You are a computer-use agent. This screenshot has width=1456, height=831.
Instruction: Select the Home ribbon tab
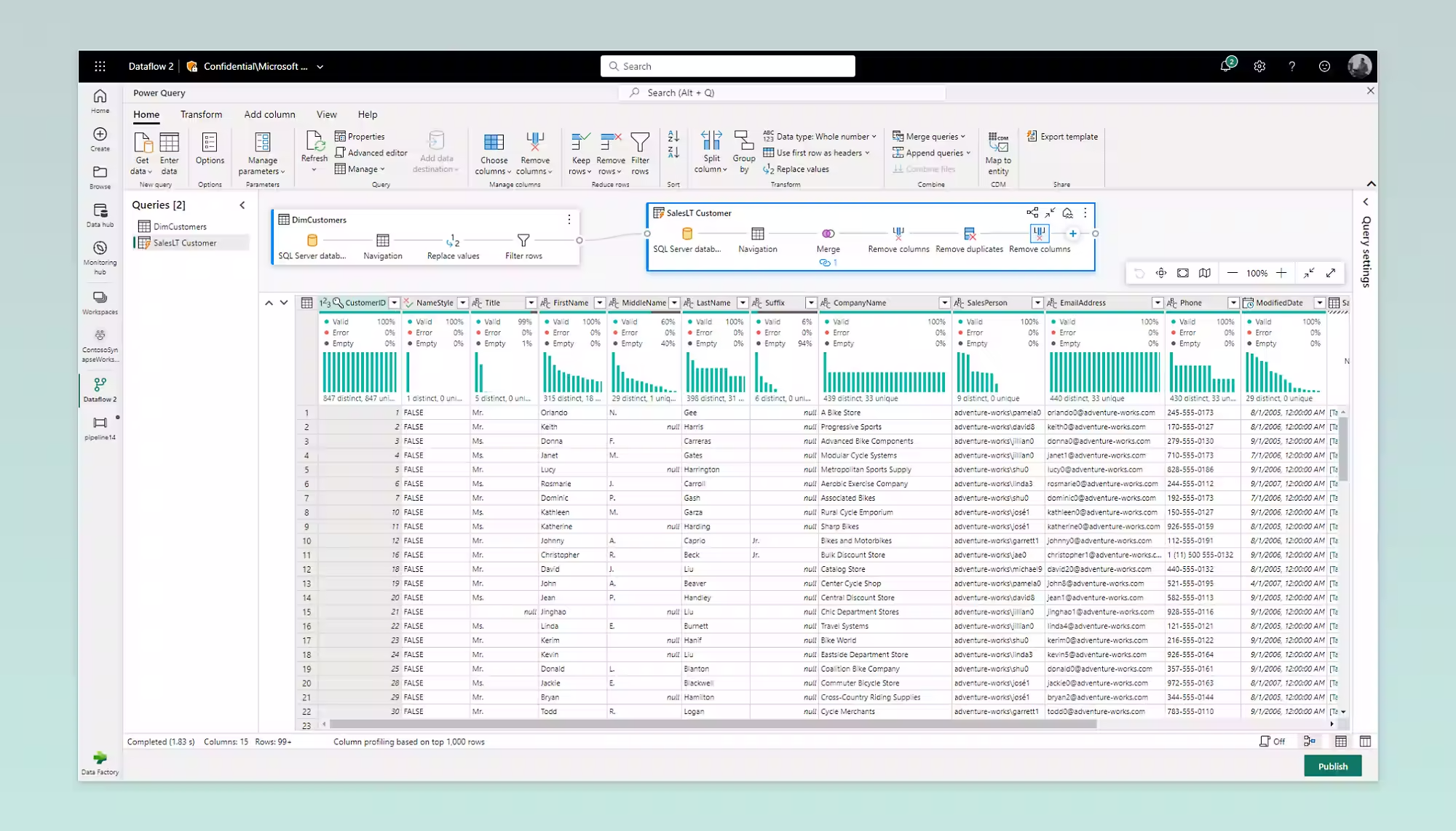point(146,114)
